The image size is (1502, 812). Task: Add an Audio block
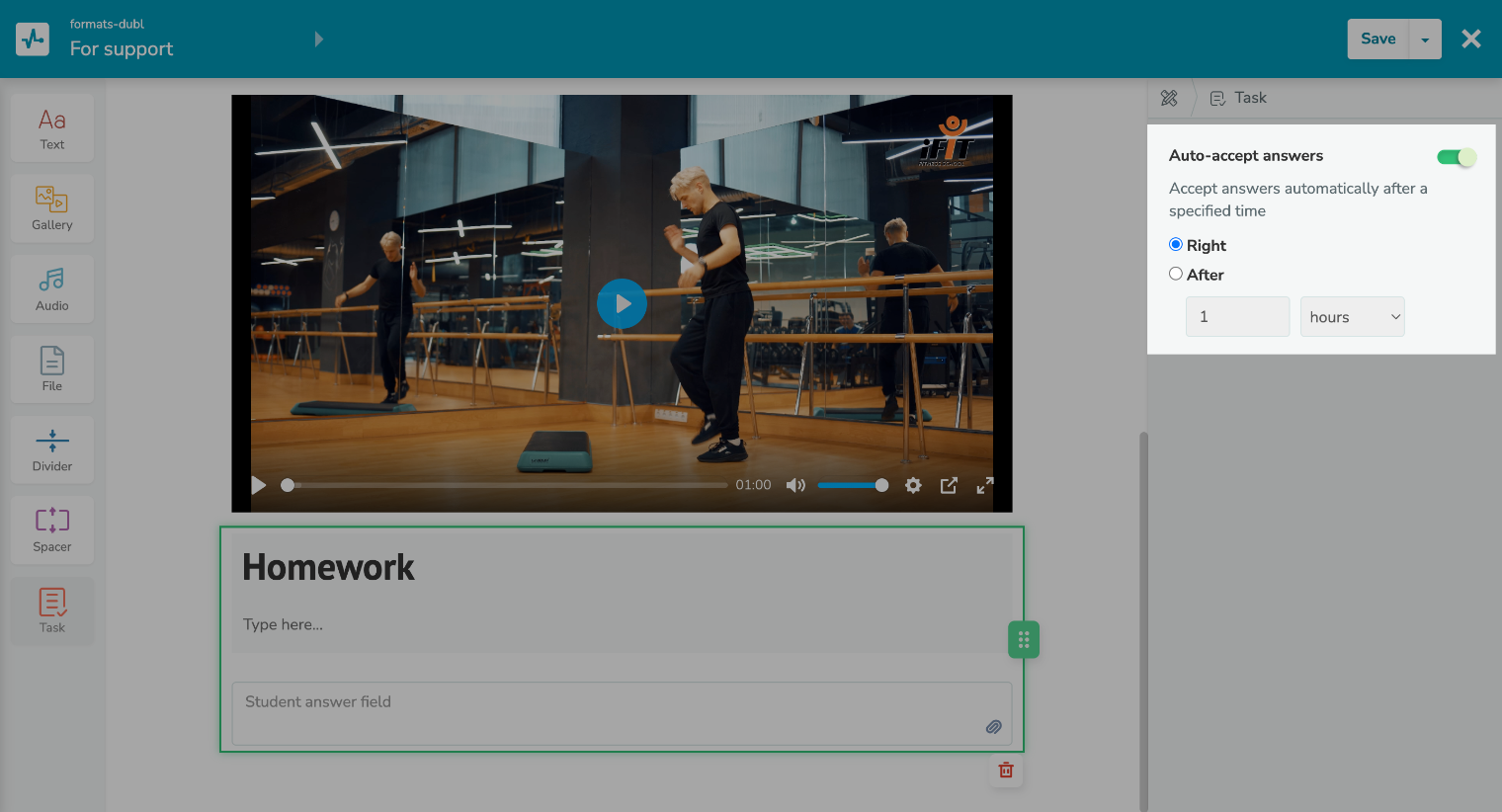coord(52,289)
